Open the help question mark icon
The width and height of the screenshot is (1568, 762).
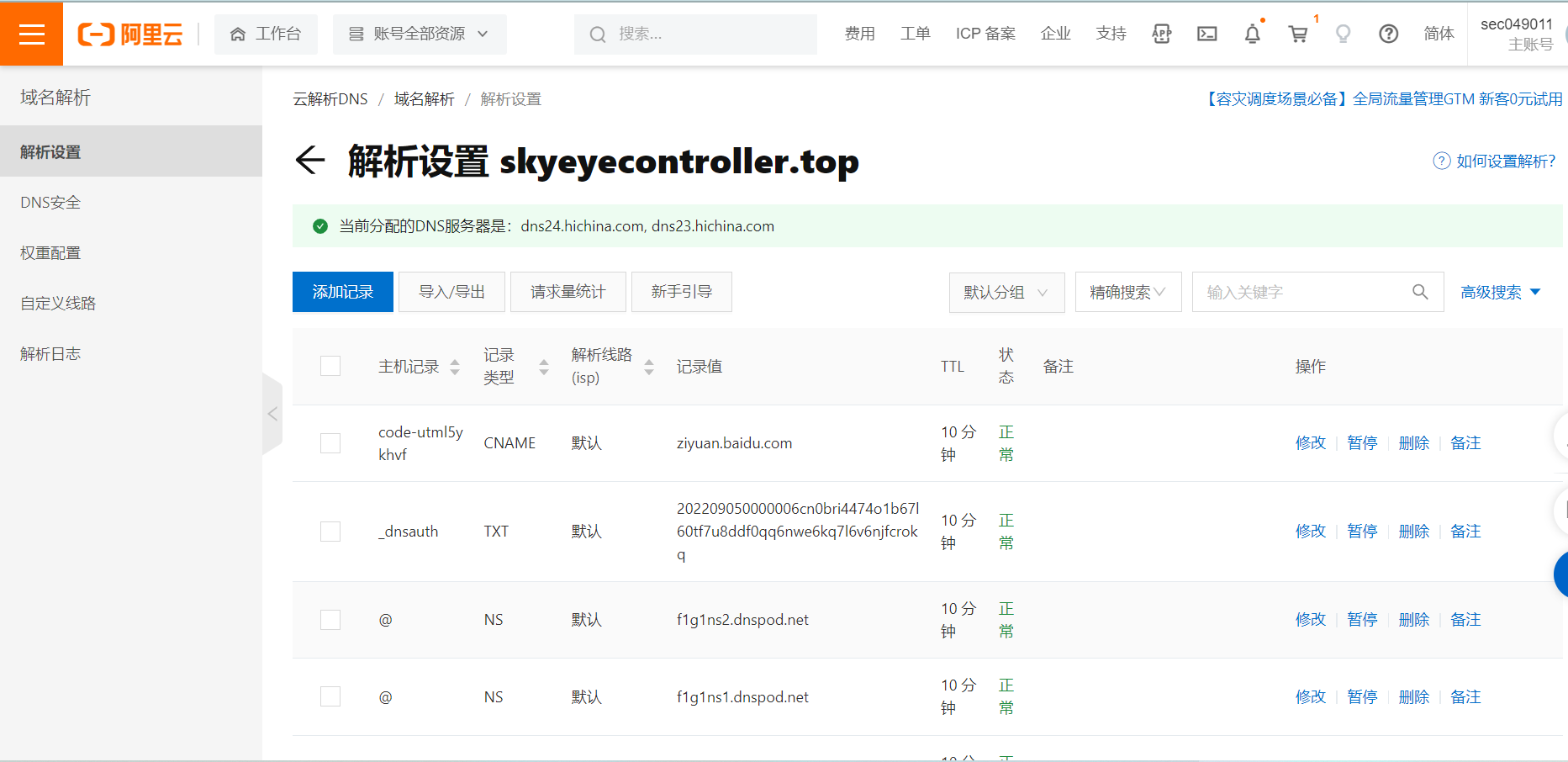[1389, 34]
